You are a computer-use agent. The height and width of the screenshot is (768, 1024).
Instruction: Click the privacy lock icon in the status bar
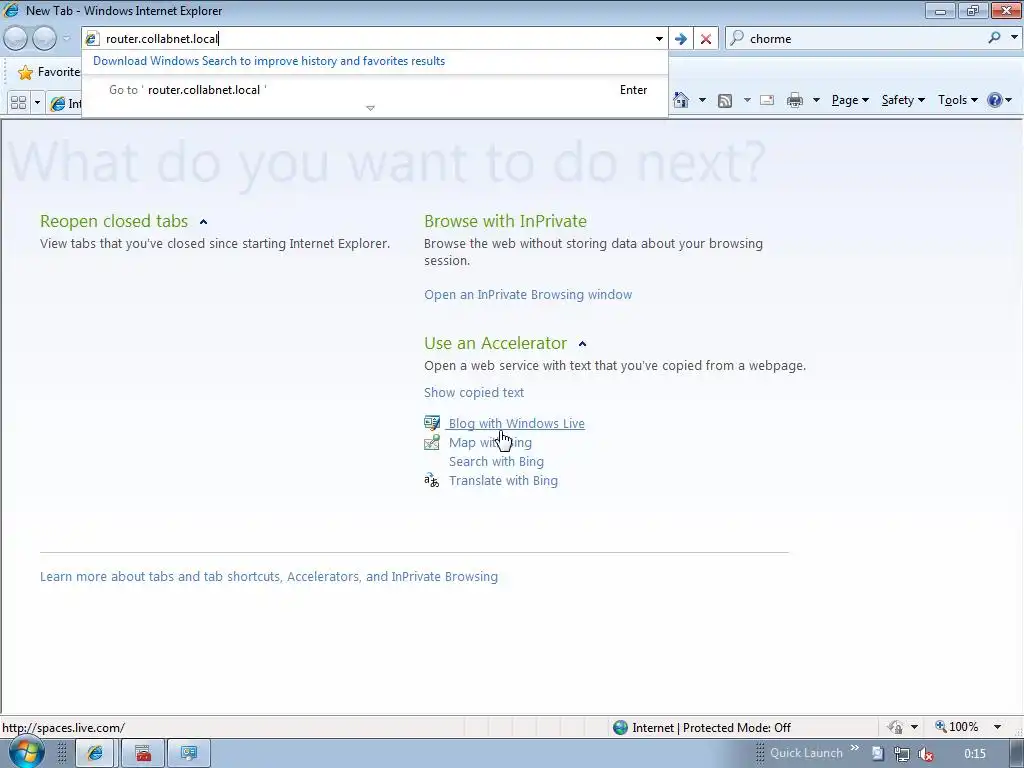pyautogui.click(x=895, y=728)
